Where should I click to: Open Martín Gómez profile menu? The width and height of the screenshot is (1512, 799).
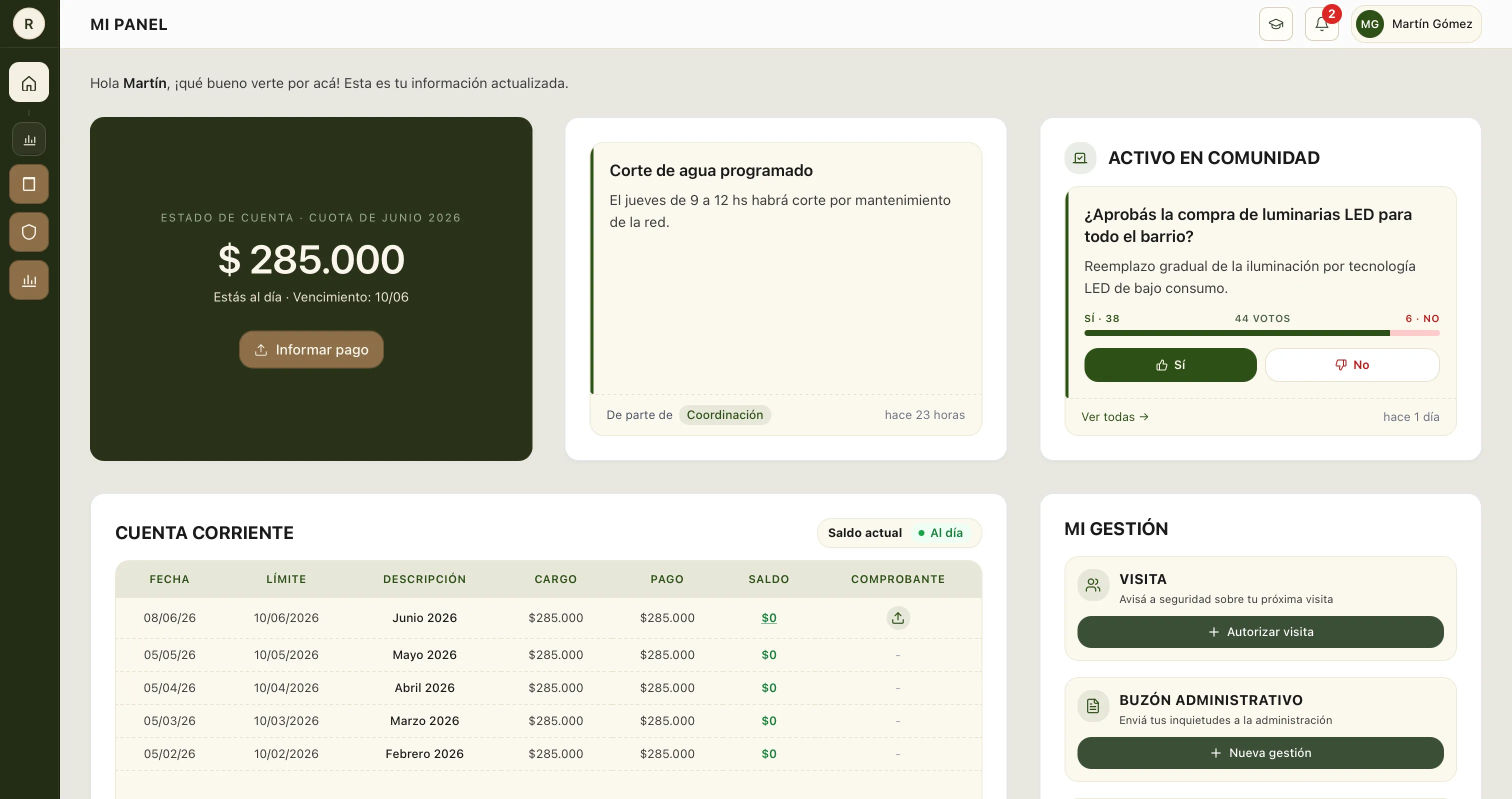pos(1415,24)
